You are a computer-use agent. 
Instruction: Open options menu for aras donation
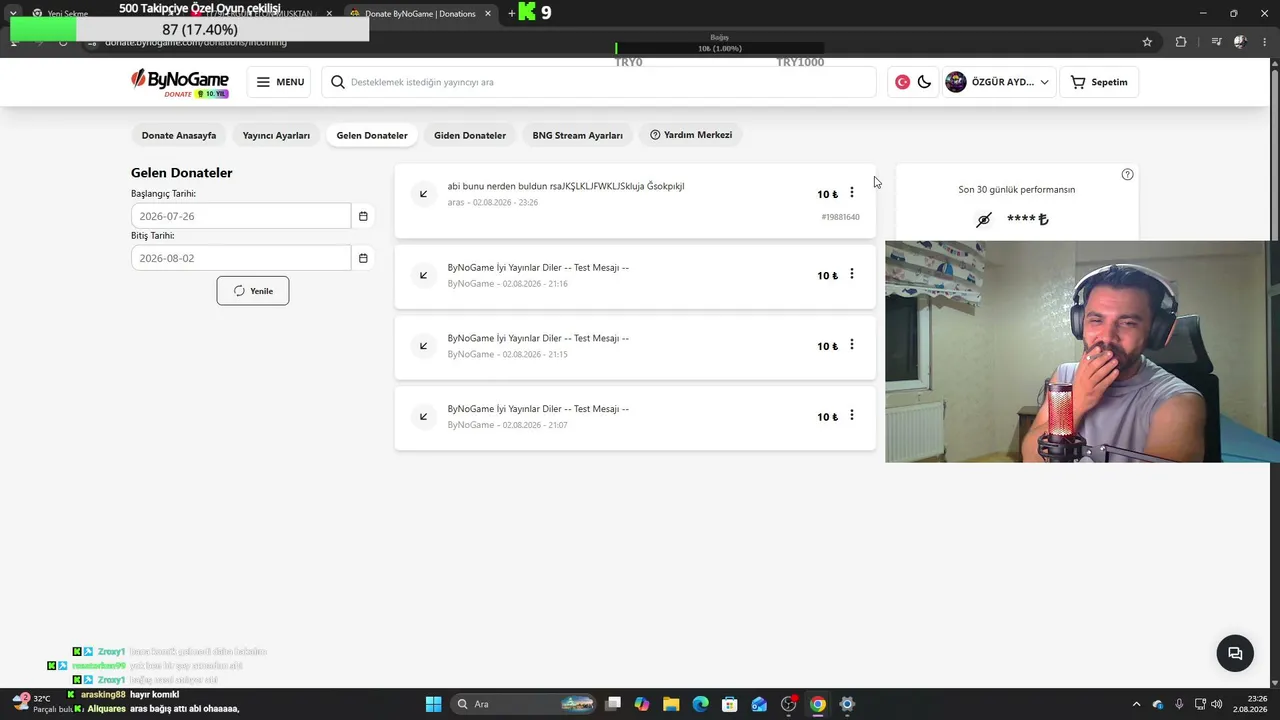(x=852, y=193)
